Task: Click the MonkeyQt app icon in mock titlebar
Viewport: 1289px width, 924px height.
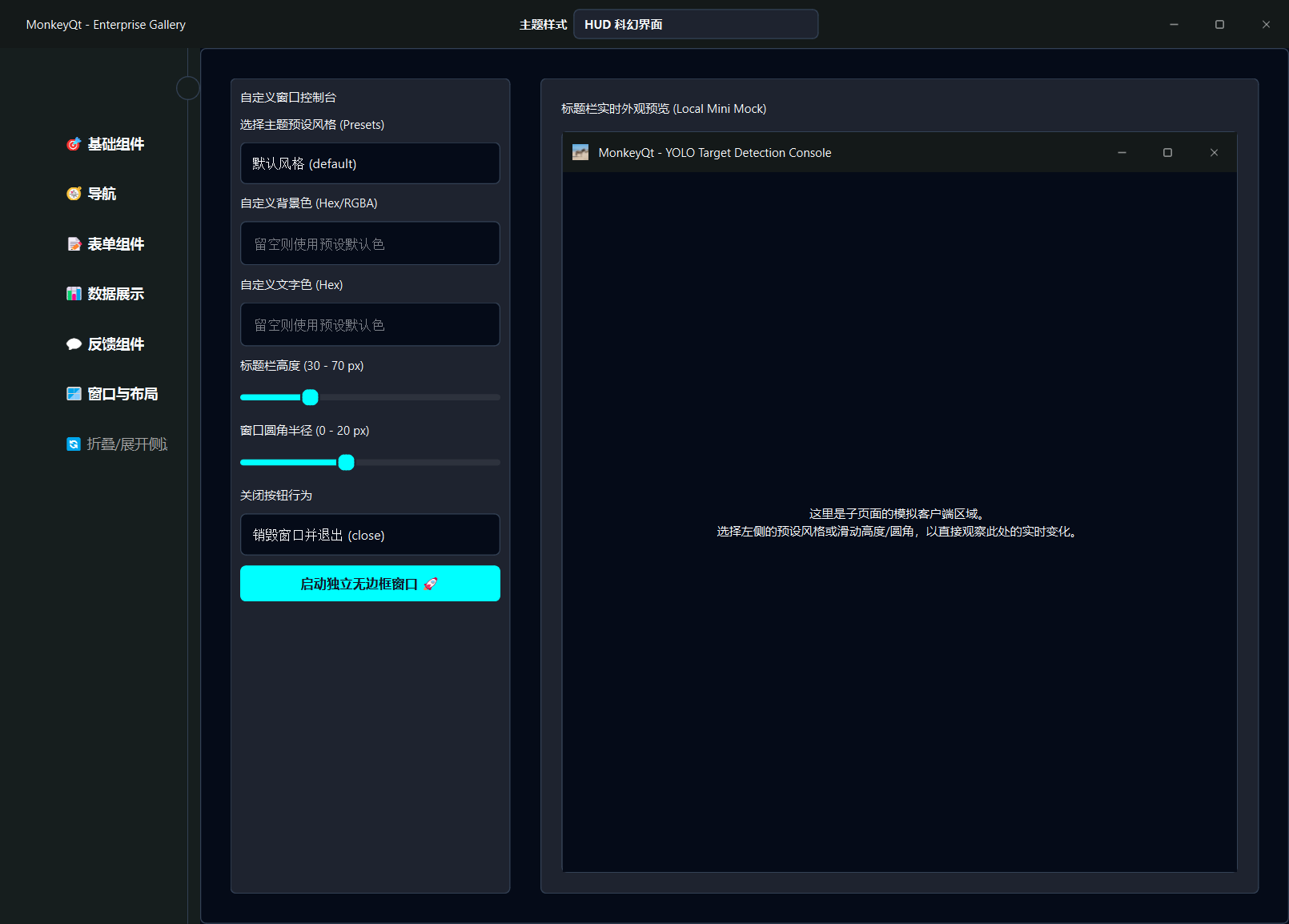Action: [x=580, y=152]
